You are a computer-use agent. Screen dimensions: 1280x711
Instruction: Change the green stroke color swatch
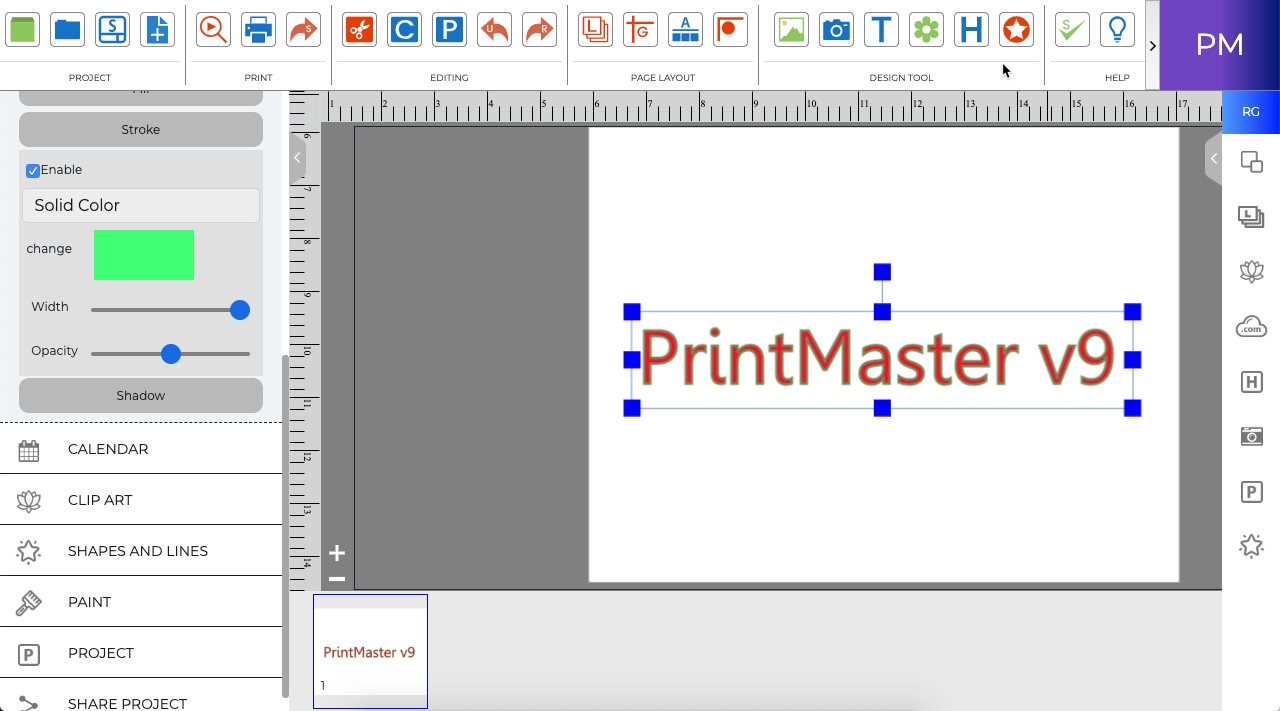[x=143, y=255]
